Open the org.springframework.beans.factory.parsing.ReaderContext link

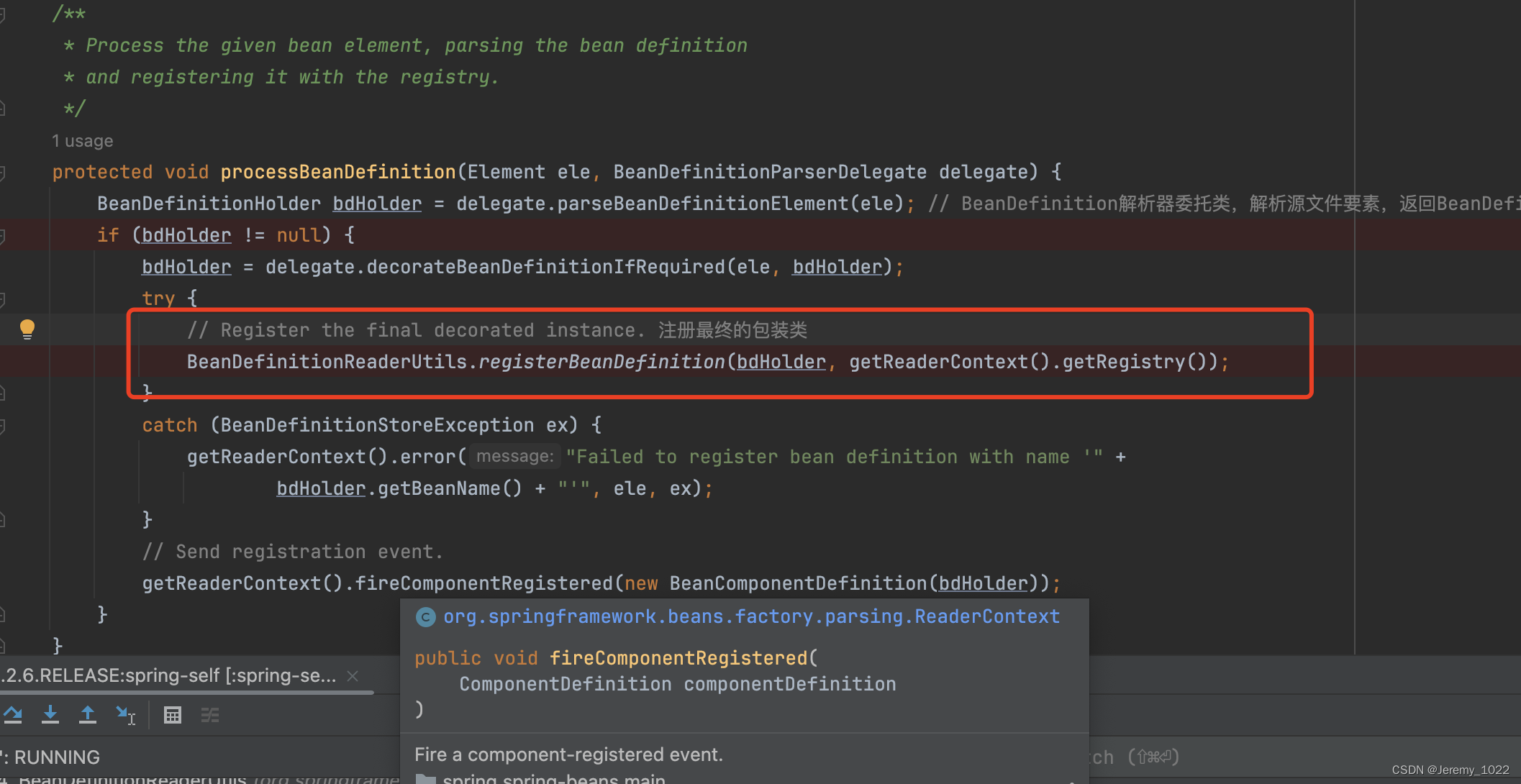tap(751, 616)
